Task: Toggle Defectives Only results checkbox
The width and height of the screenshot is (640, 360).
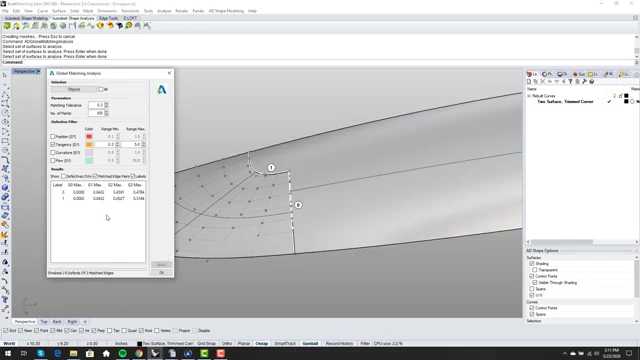Action: tap(63, 176)
